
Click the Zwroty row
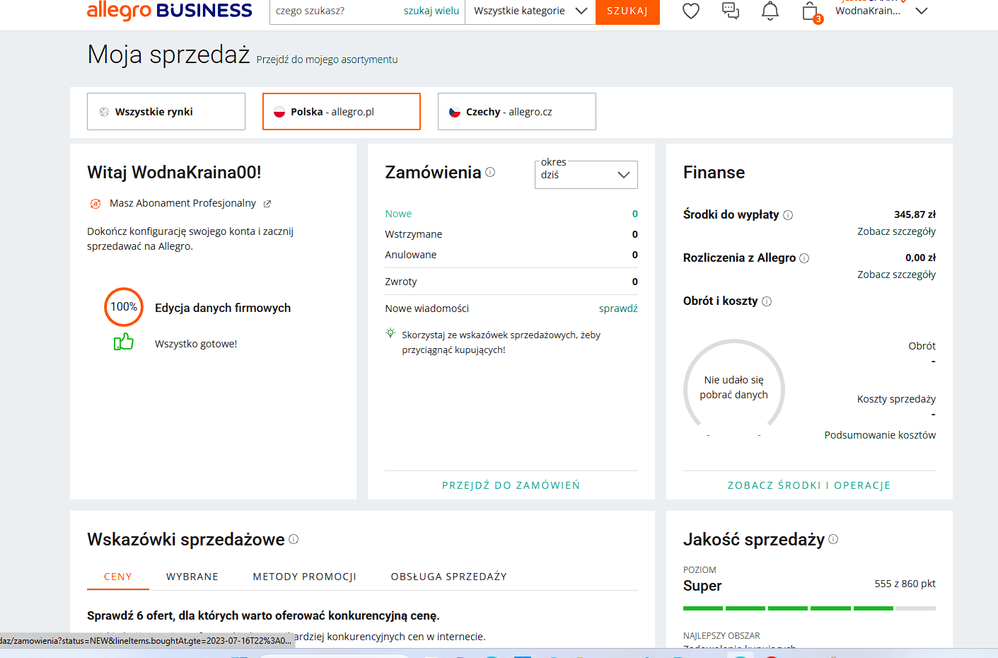pyautogui.click(x=511, y=281)
